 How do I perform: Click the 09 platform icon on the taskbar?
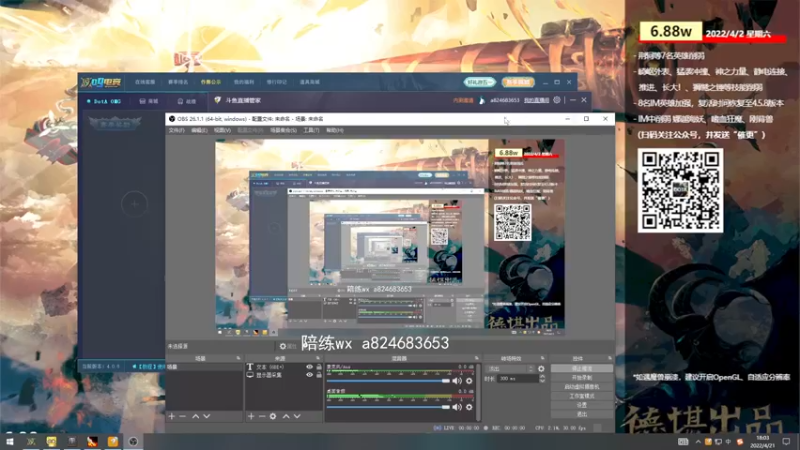31,441
